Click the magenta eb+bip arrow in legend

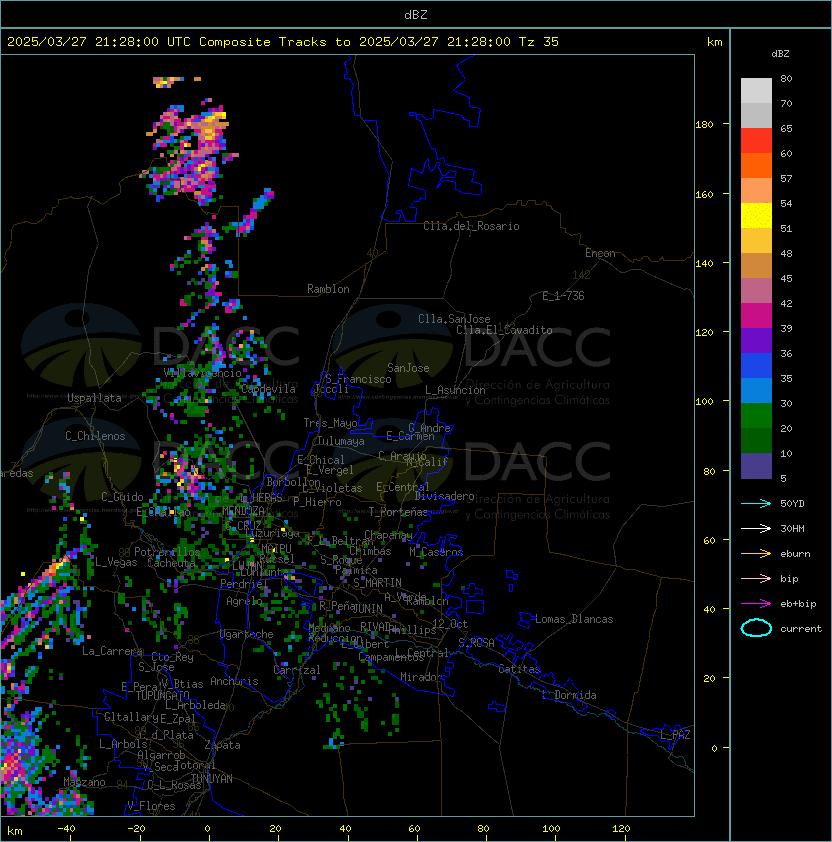(756, 604)
